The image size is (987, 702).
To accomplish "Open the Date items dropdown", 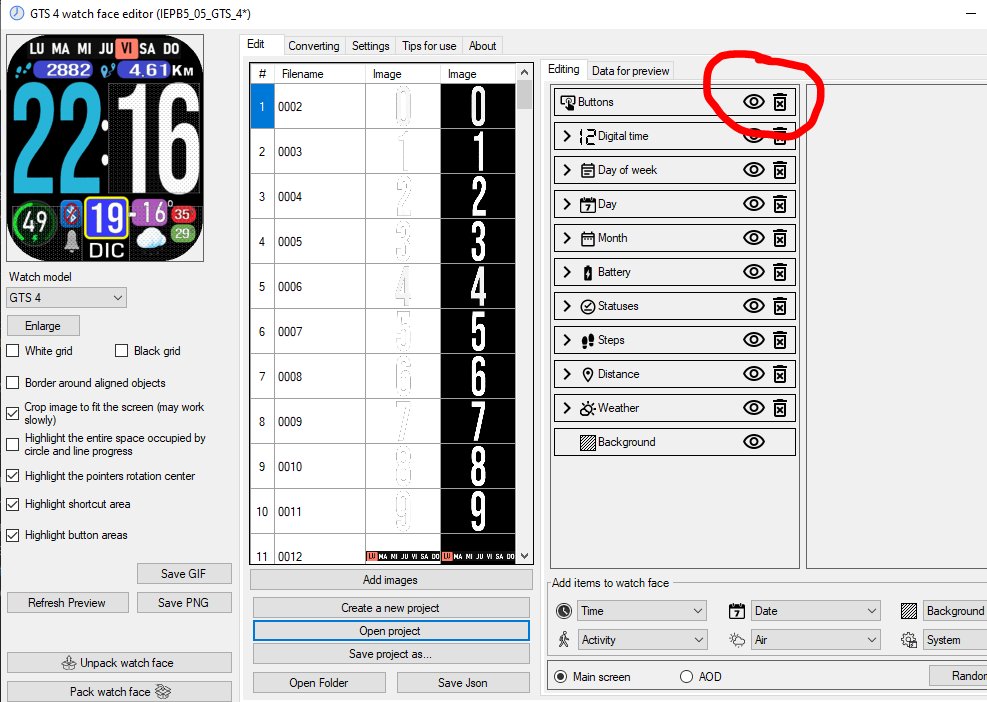I will tap(815, 611).
